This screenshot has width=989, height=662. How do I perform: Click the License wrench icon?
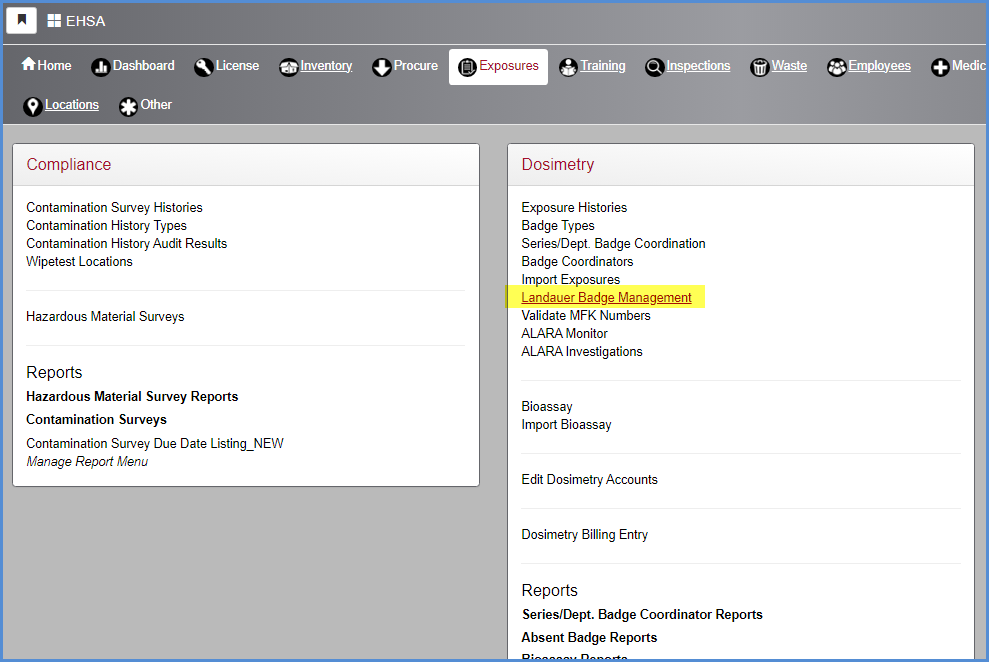tap(203, 67)
